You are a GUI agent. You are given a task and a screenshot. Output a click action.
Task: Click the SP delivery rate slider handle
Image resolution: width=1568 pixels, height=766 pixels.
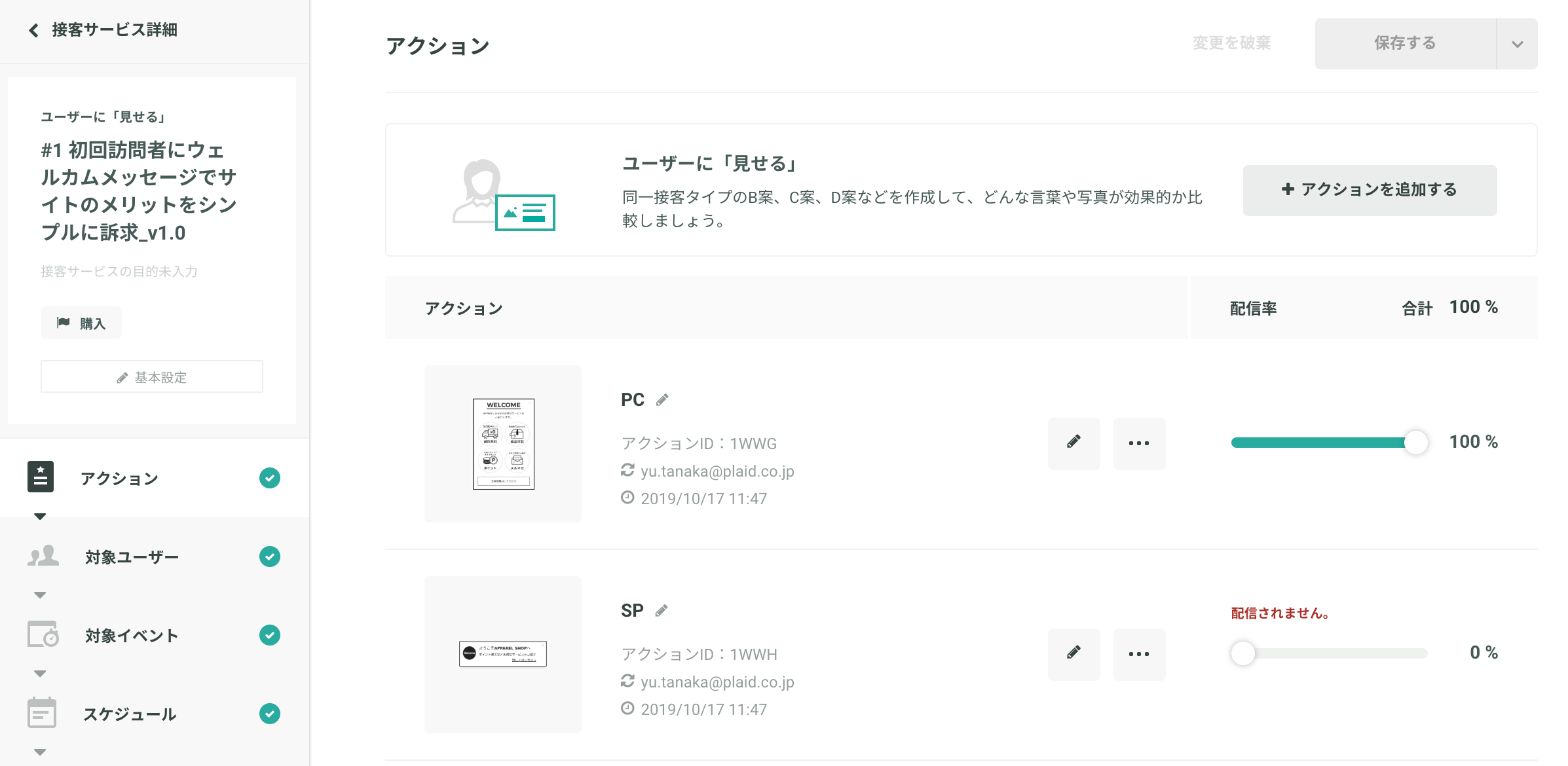coord(1242,653)
